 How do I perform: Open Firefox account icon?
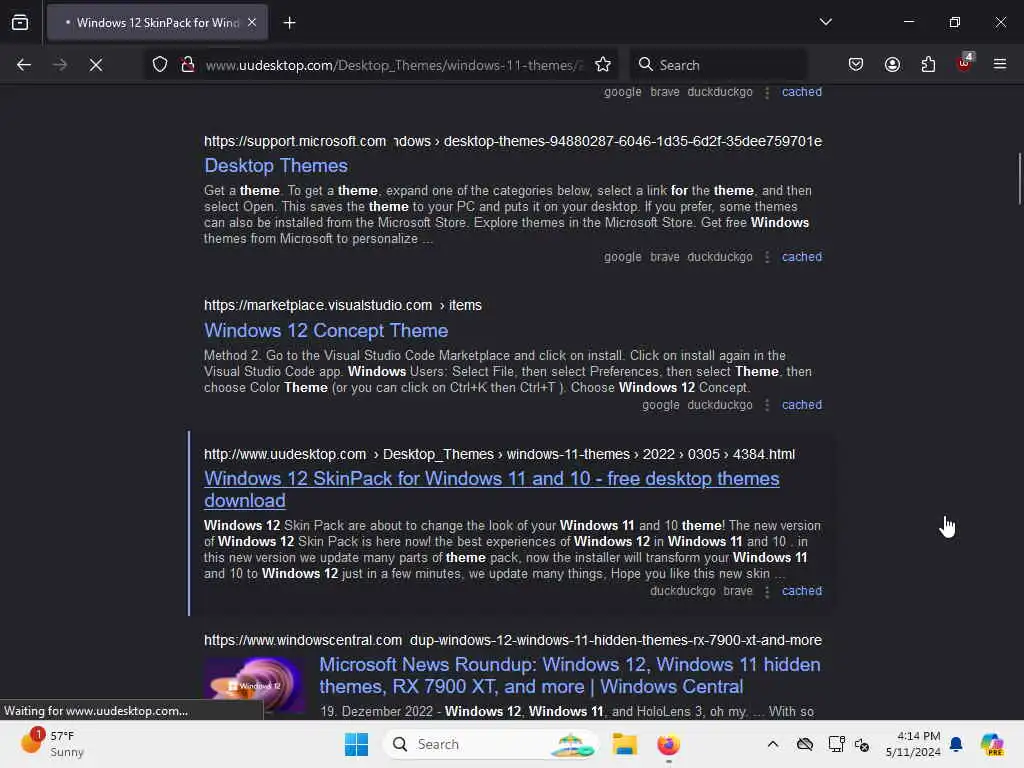892,65
